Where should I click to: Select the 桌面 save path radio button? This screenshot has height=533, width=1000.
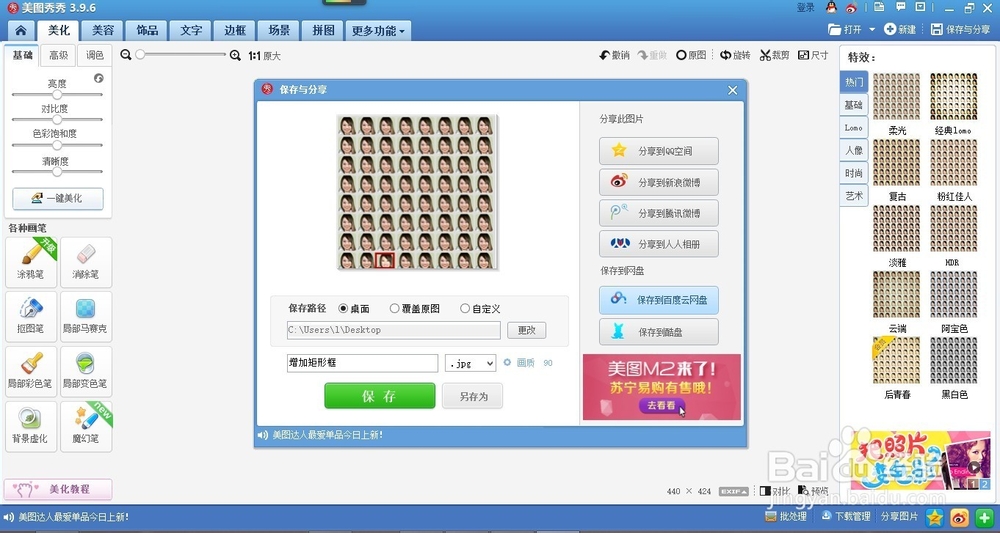tap(343, 309)
